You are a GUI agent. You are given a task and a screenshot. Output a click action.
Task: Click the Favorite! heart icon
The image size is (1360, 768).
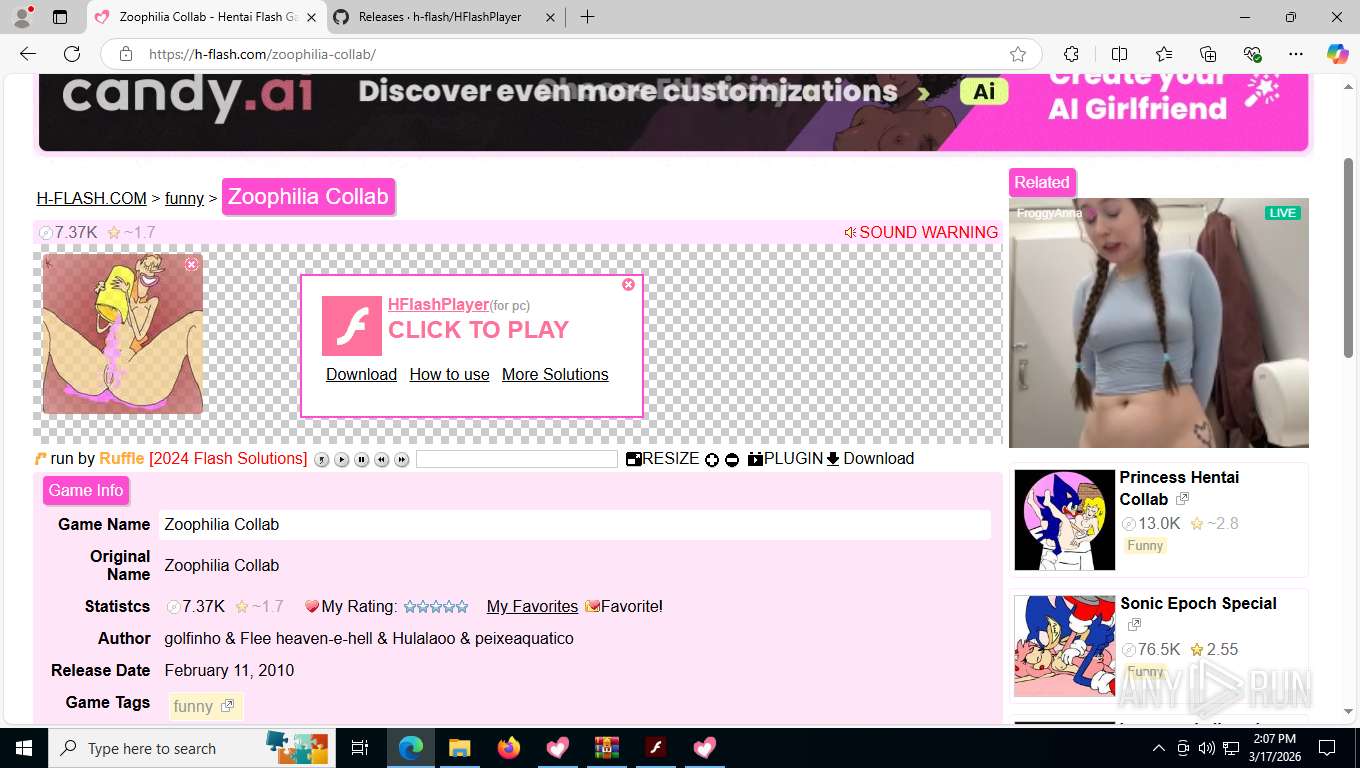592,606
